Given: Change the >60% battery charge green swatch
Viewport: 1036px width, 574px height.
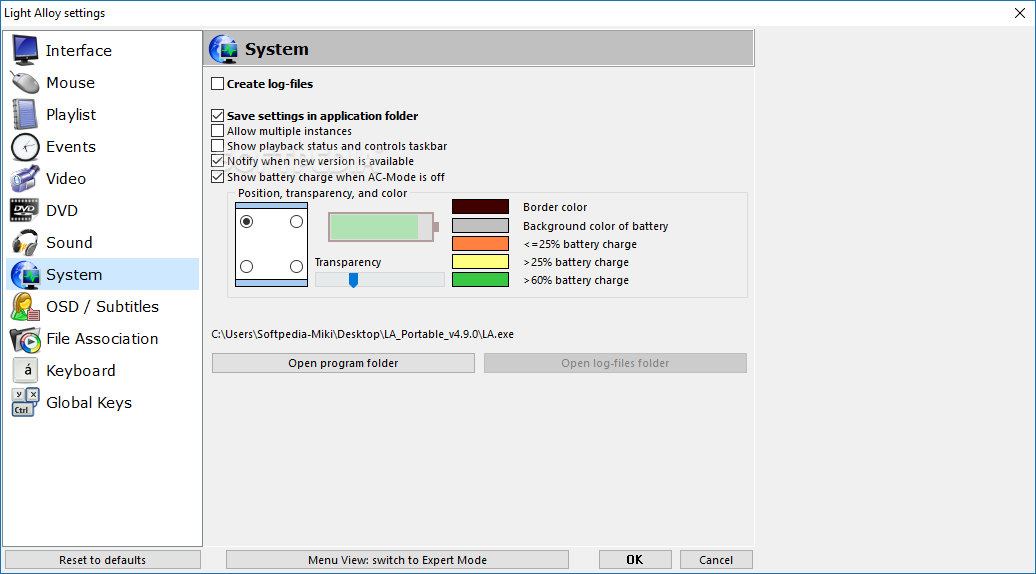Looking at the screenshot, I should click(x=480, y=280).
